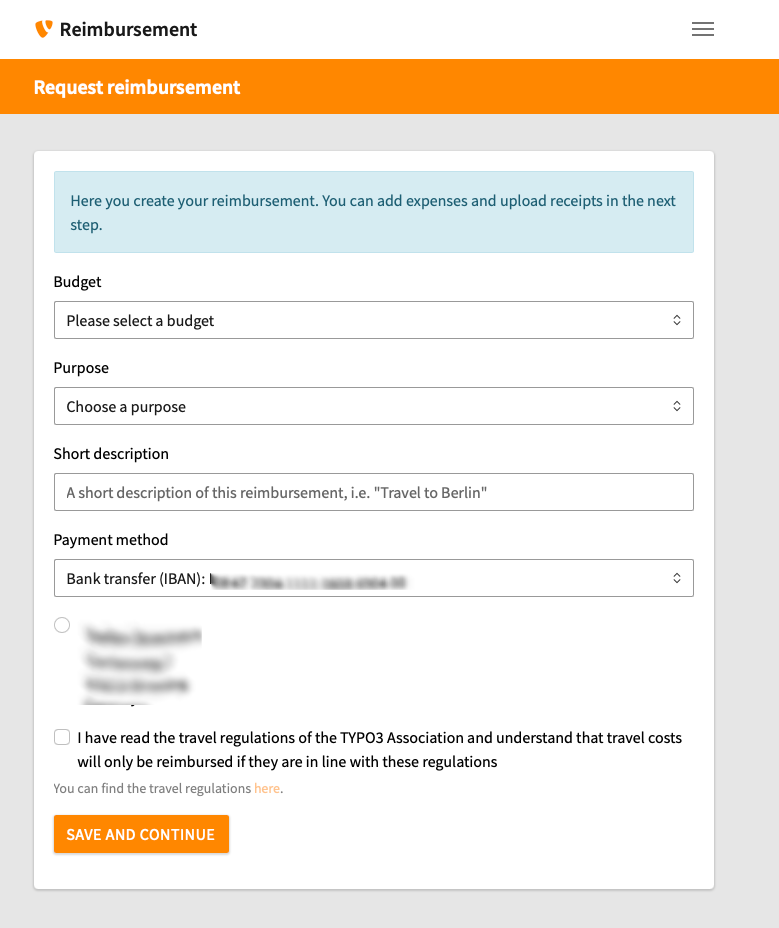Click the Short description input field
This screenshot has width=779, height=928.
[x=373, y=492]
